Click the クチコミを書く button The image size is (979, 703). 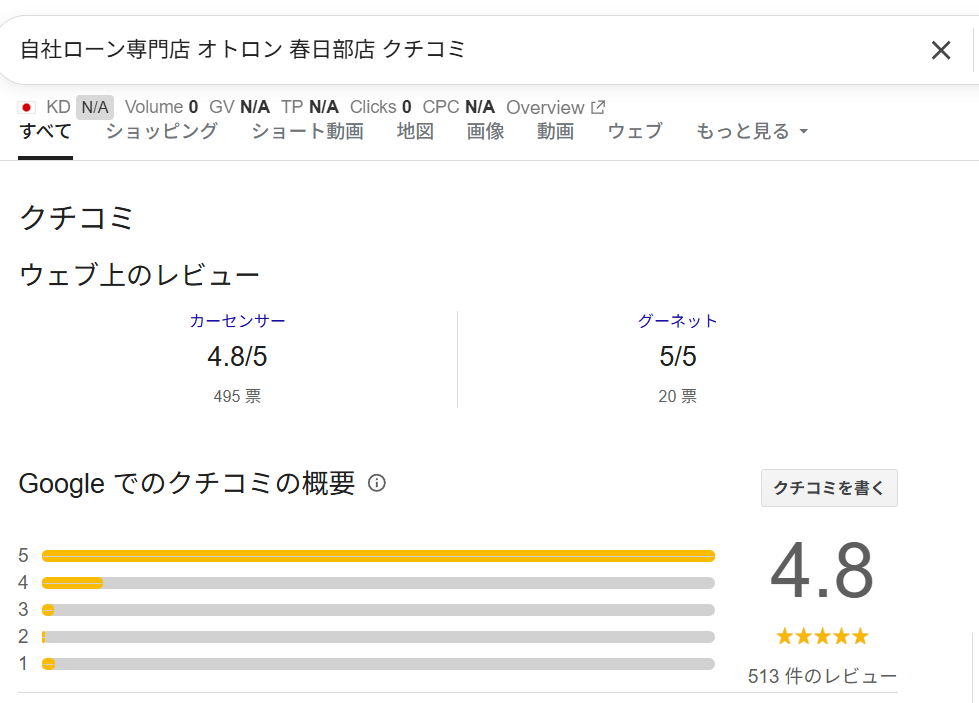point(829,488)
